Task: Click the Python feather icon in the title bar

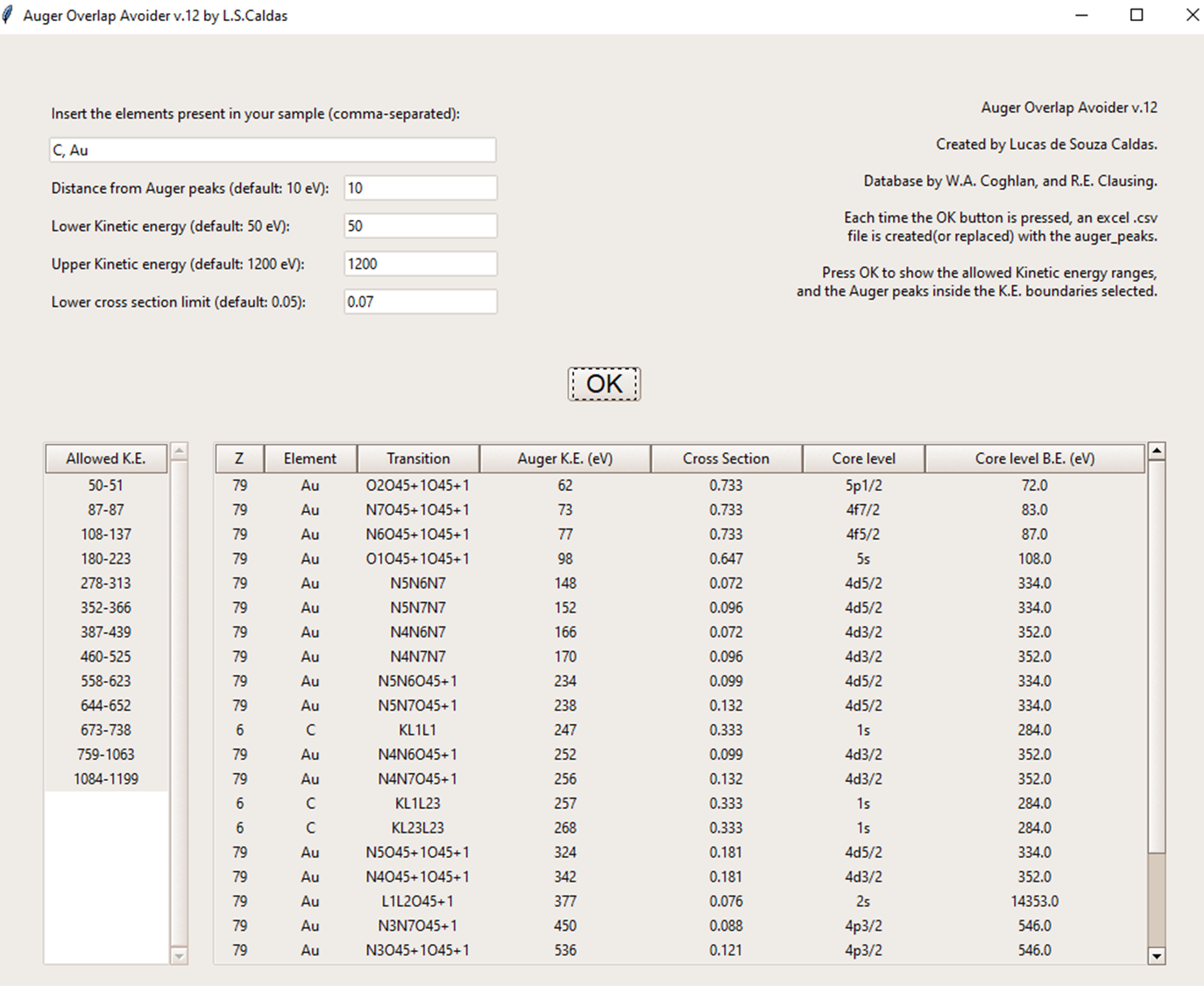Action: coord(9,15)
